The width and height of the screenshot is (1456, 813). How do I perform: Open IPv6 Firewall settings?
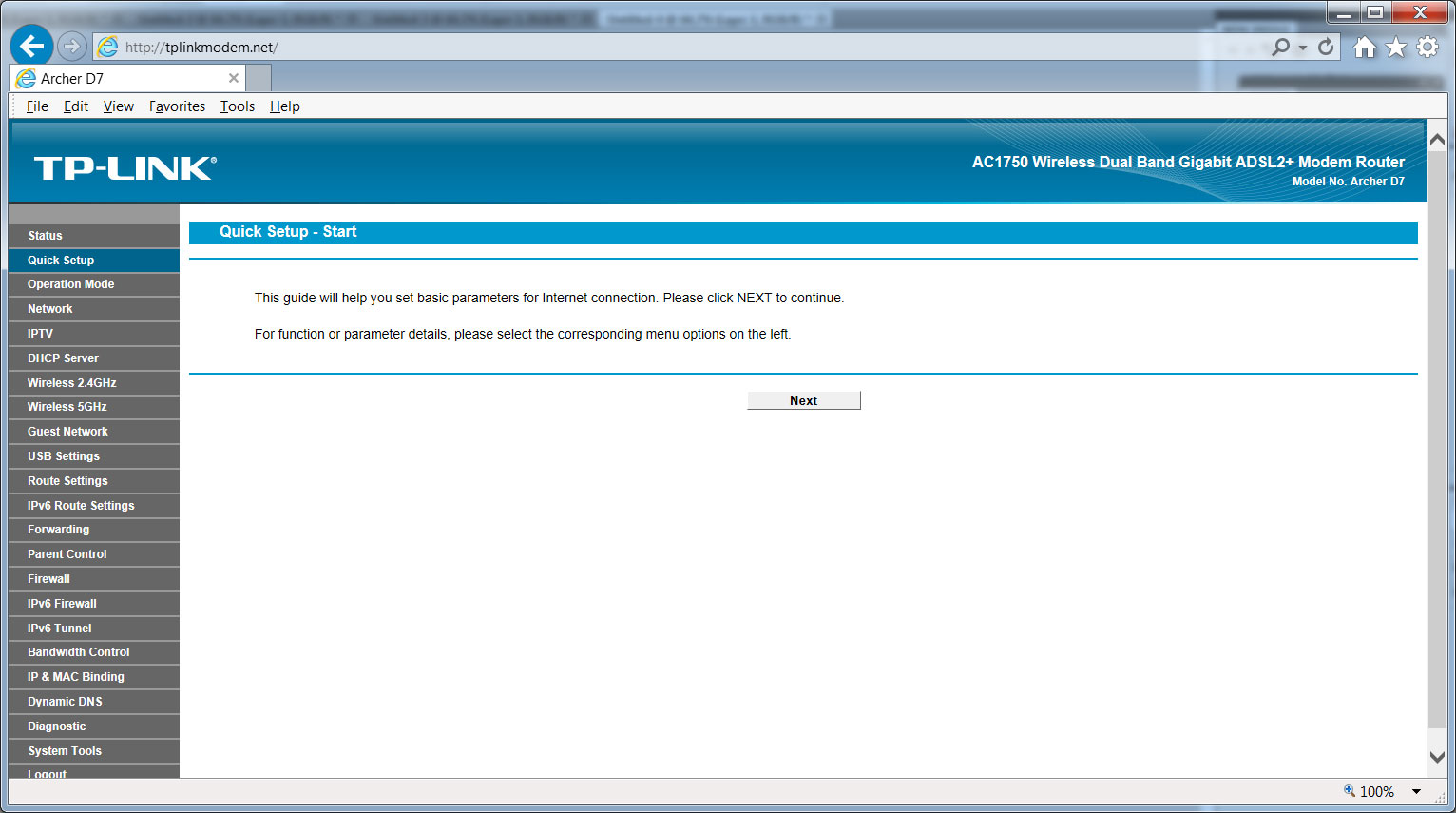94,604
